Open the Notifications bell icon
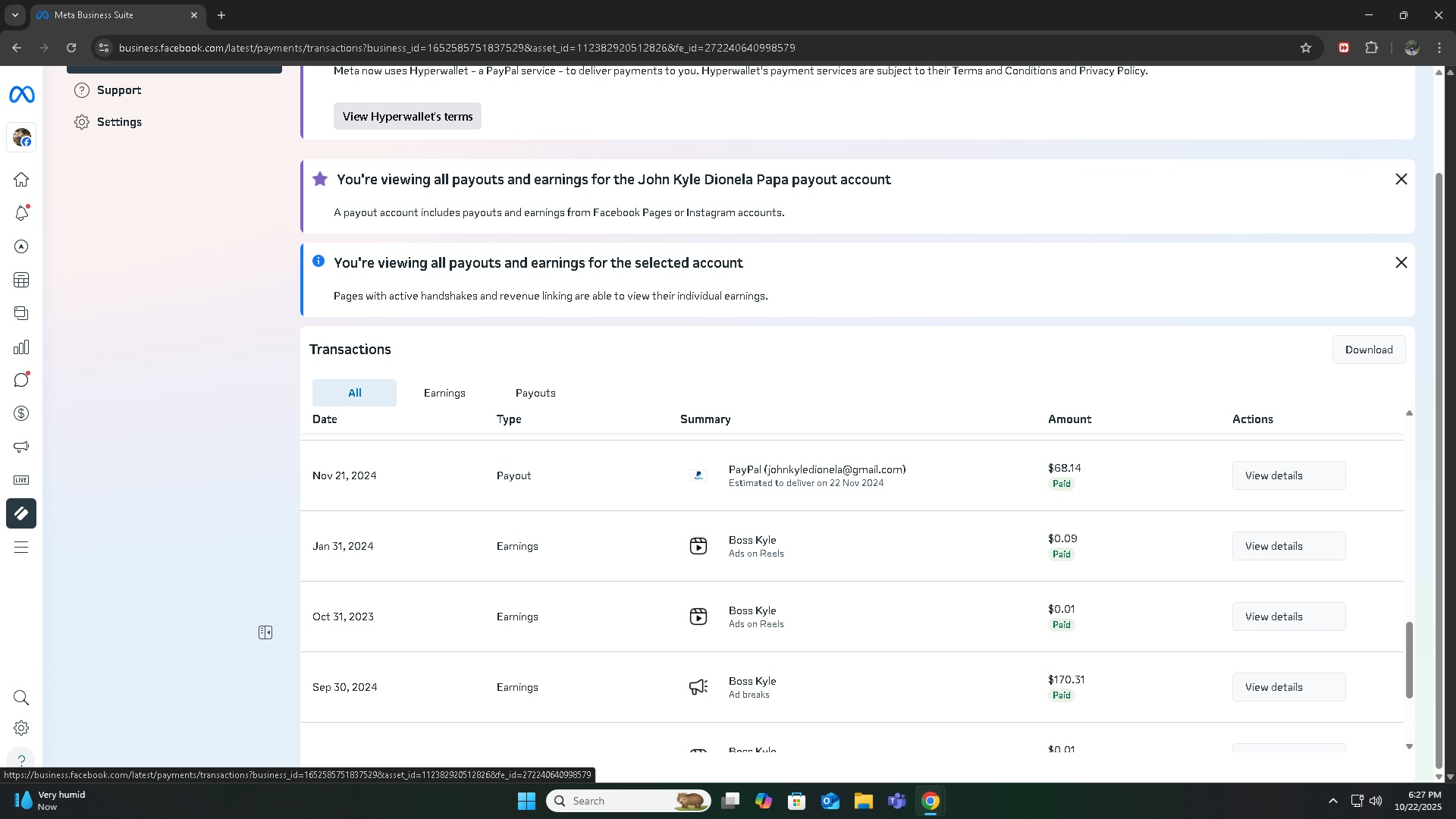This screenshot has width=1456, height=819. 21,213
